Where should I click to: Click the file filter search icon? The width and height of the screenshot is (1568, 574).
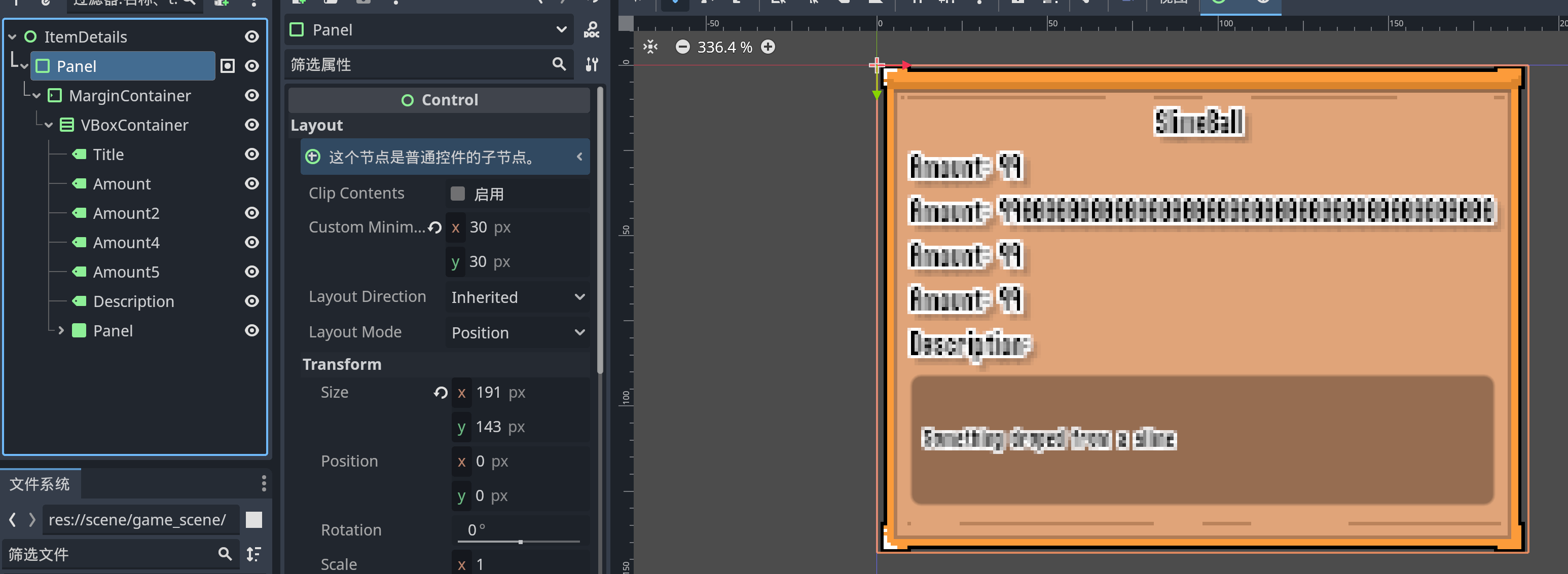click(x=225, y=553)
